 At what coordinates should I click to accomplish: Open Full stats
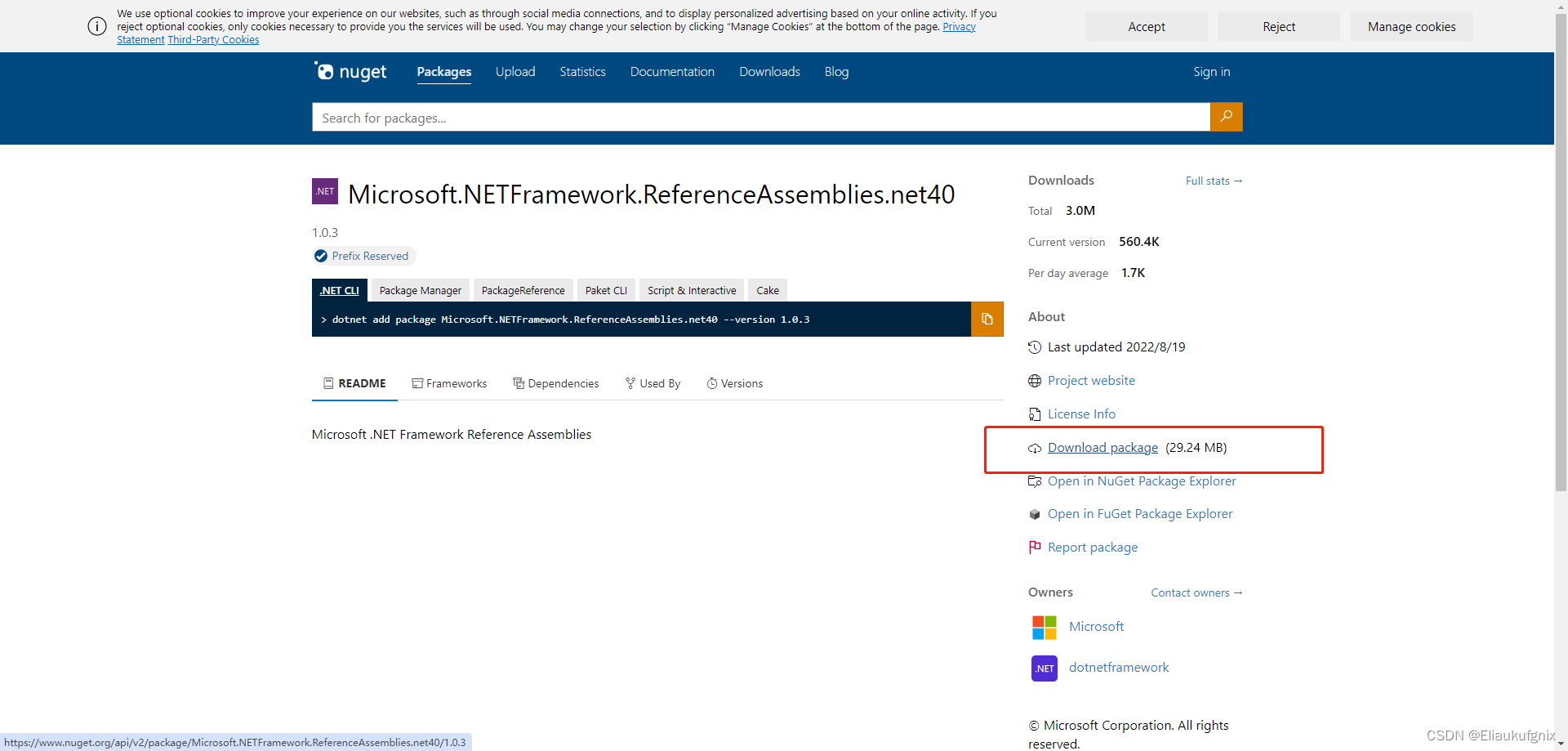click(1213, 181)
